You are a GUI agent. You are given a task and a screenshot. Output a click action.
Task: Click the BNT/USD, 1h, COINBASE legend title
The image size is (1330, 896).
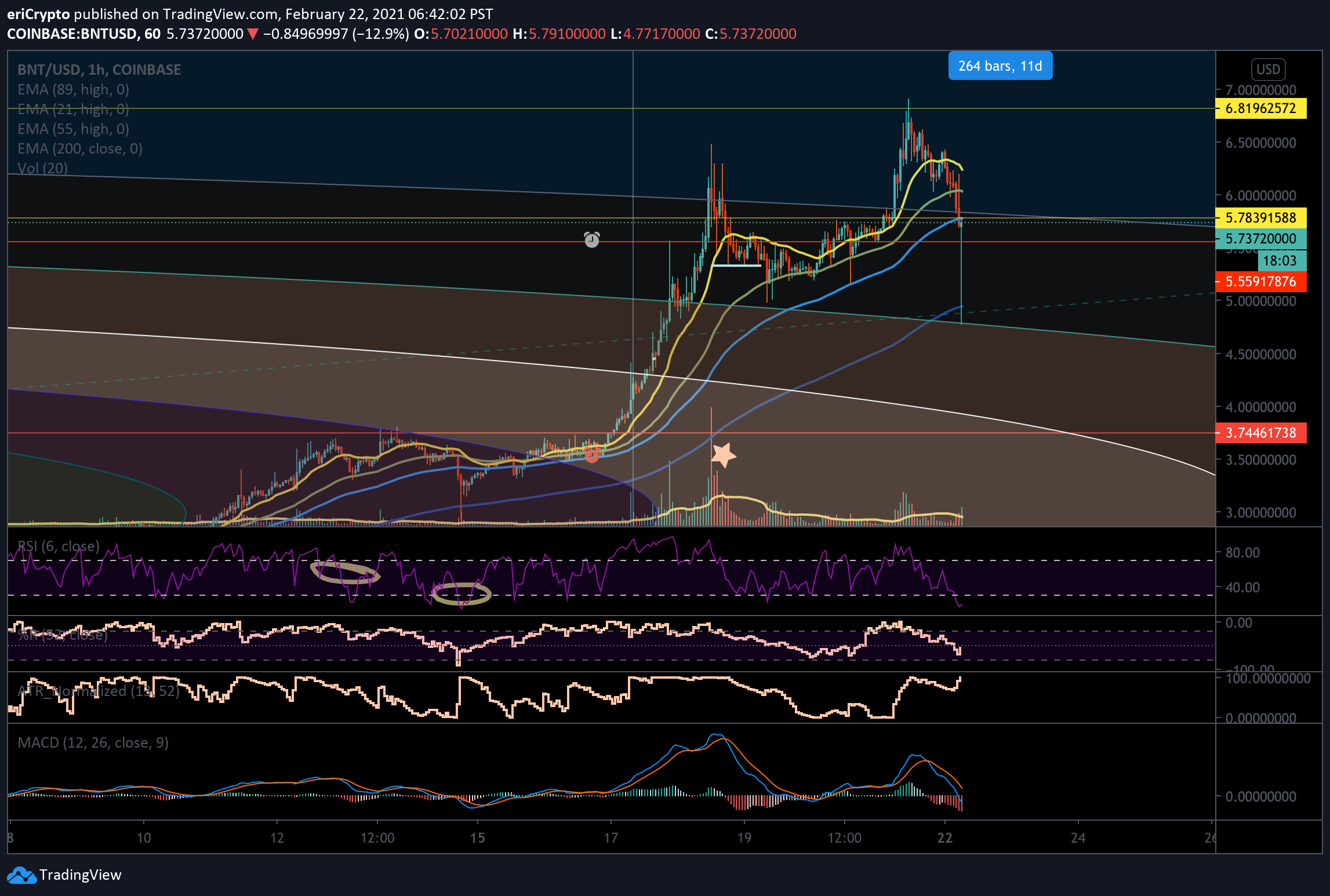(99, 70)
